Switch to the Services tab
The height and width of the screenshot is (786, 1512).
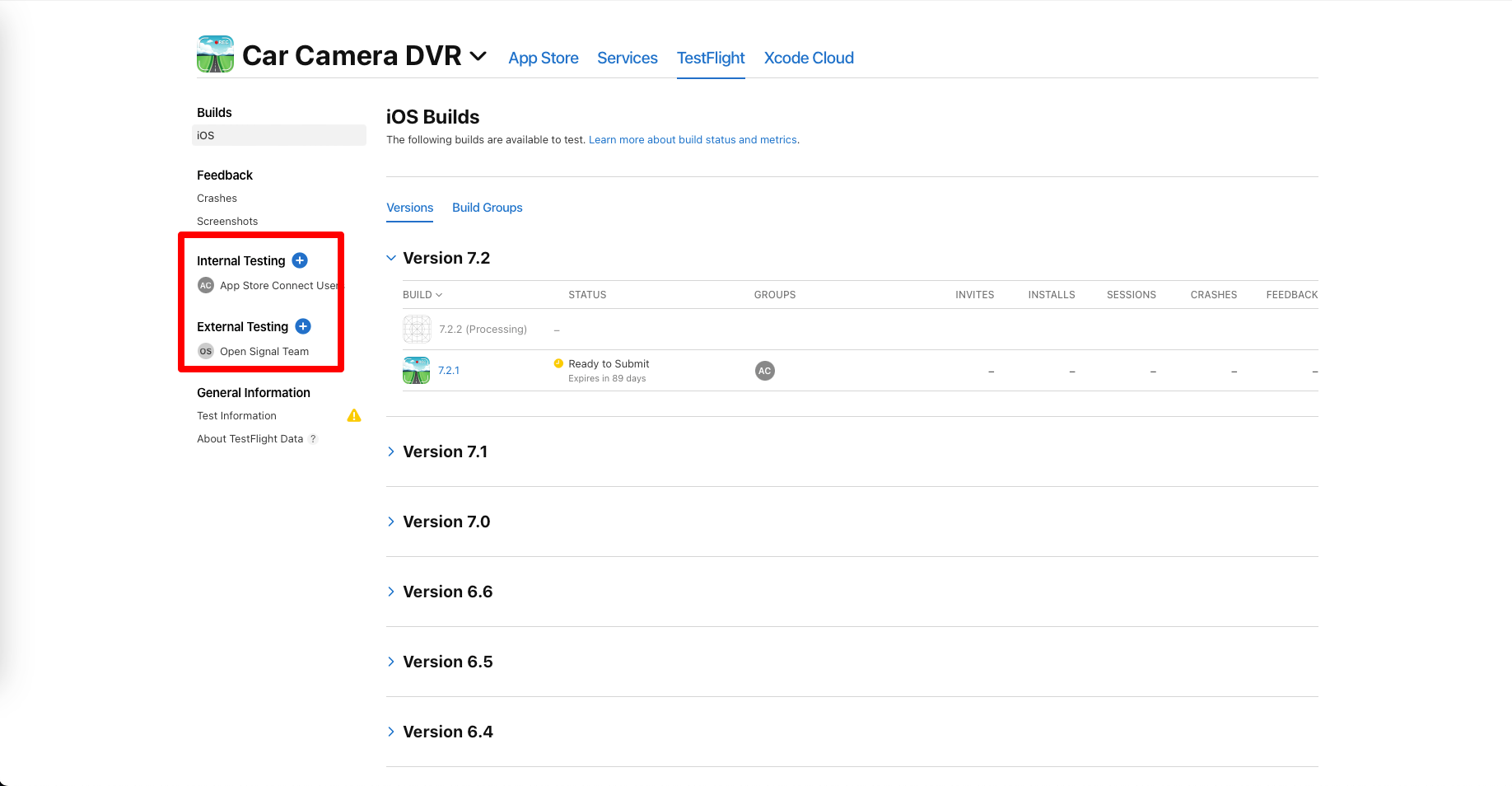[x=628, y=58]
